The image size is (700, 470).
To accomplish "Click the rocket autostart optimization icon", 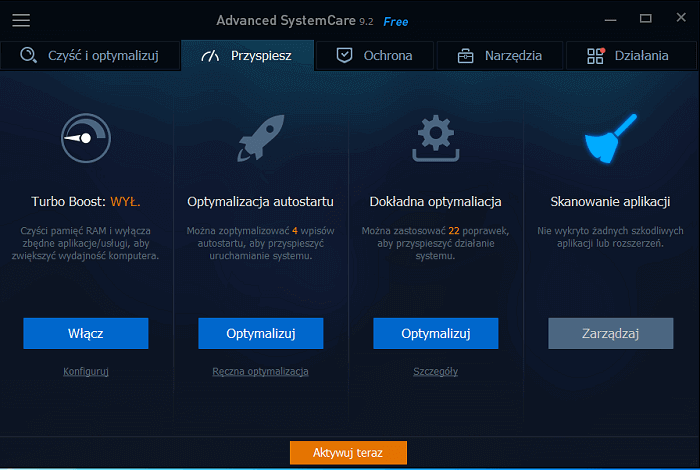I will click(260, 138).
